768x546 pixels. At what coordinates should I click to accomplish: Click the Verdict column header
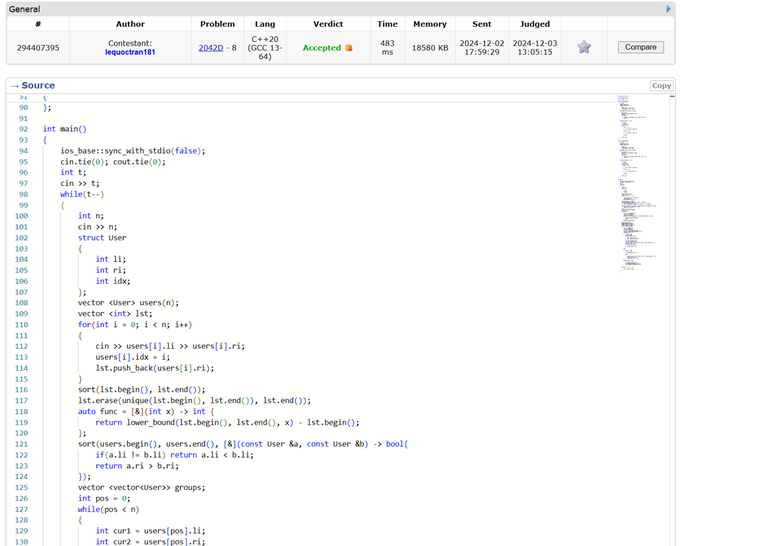tap(328, 24)
